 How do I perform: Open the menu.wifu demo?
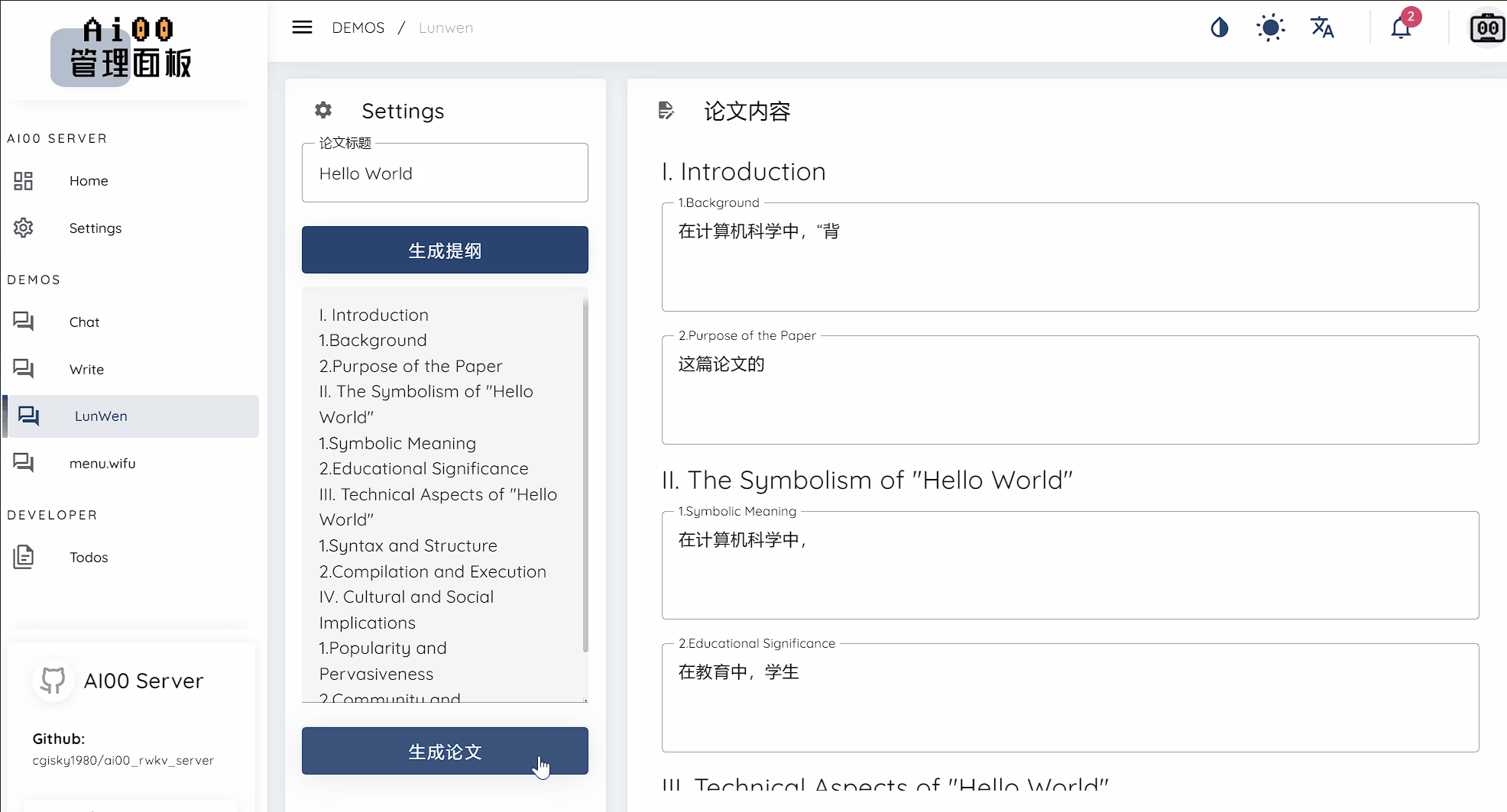pyautogui.click(x=102, y=464)
